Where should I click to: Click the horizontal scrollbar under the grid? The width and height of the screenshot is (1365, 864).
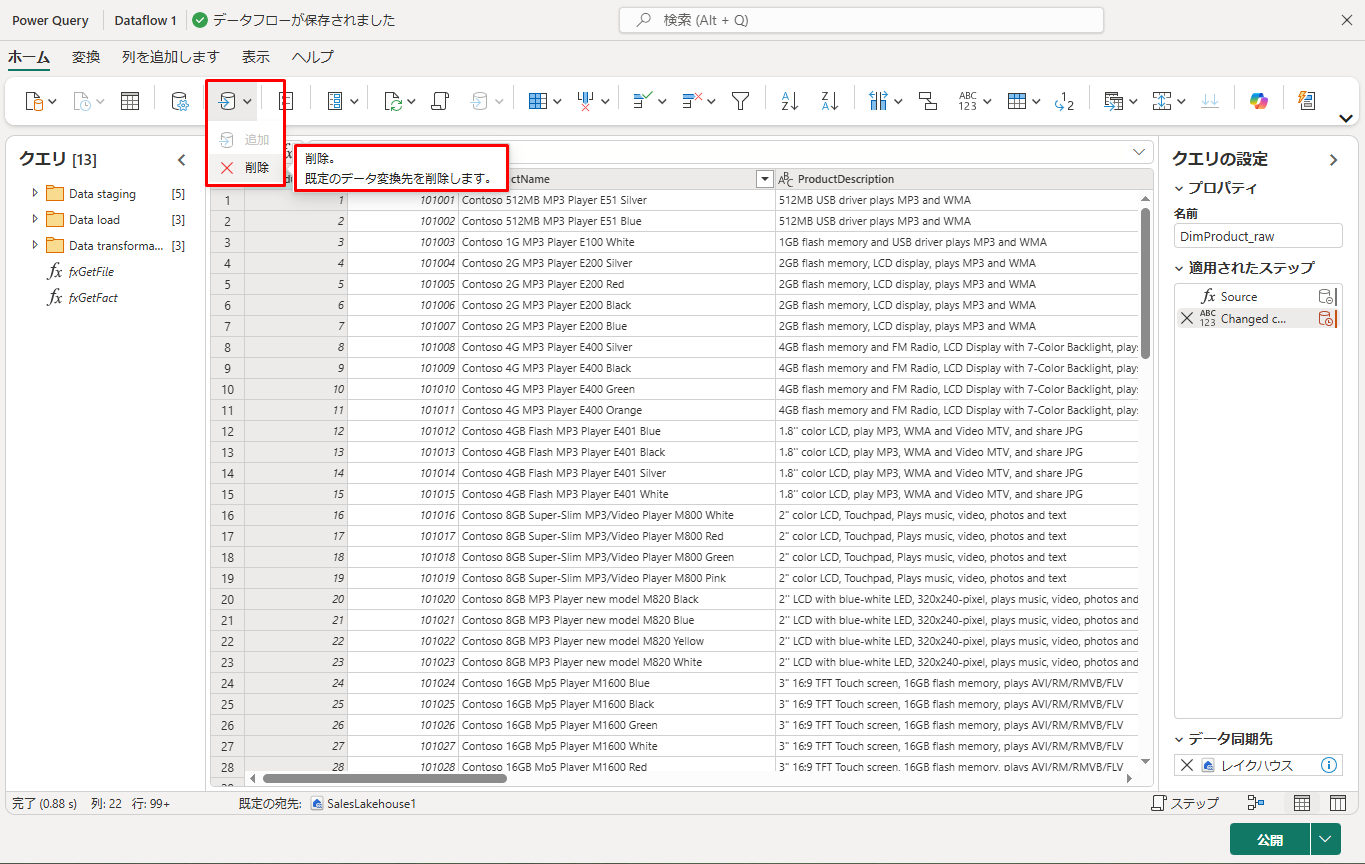(385, 778)
